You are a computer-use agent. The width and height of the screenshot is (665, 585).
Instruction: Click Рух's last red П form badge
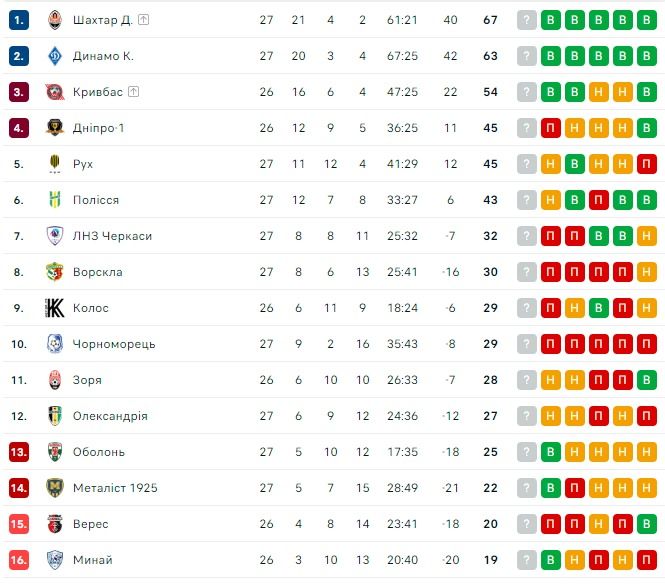pos(647,164)
